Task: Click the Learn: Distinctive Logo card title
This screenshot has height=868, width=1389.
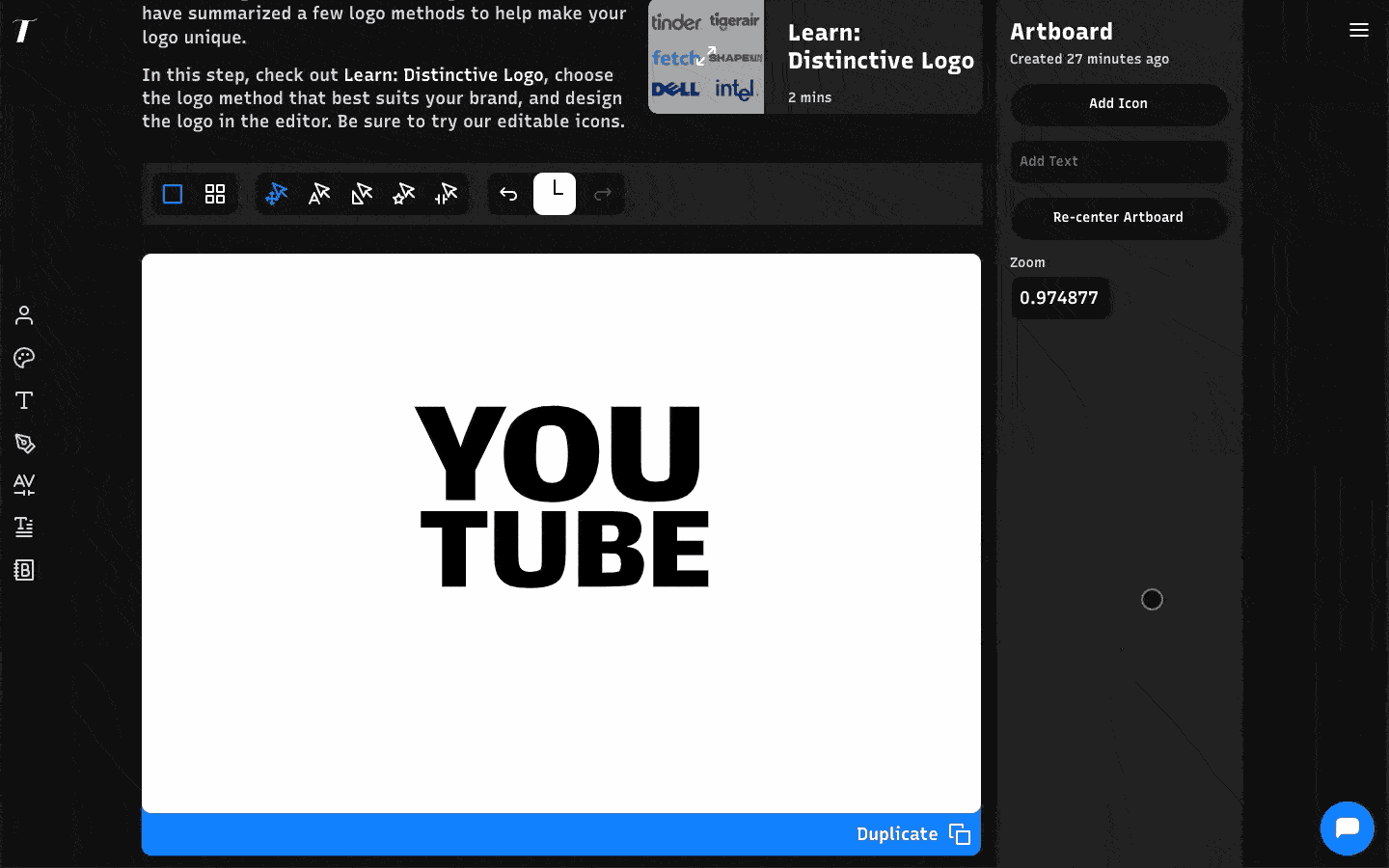Action: pos(881,46)
